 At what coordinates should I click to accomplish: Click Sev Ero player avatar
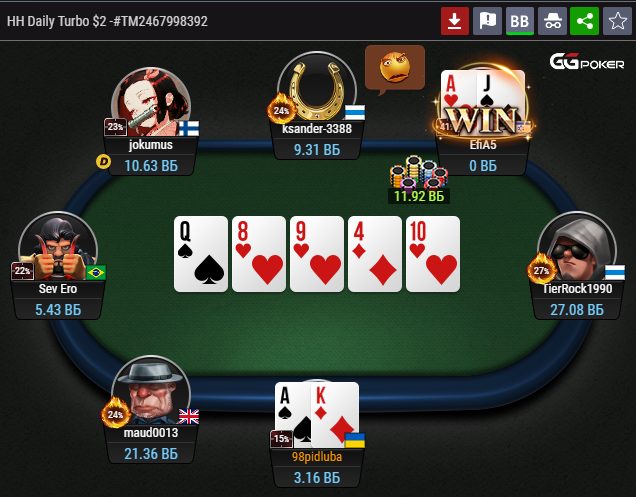tap(58, 247)
